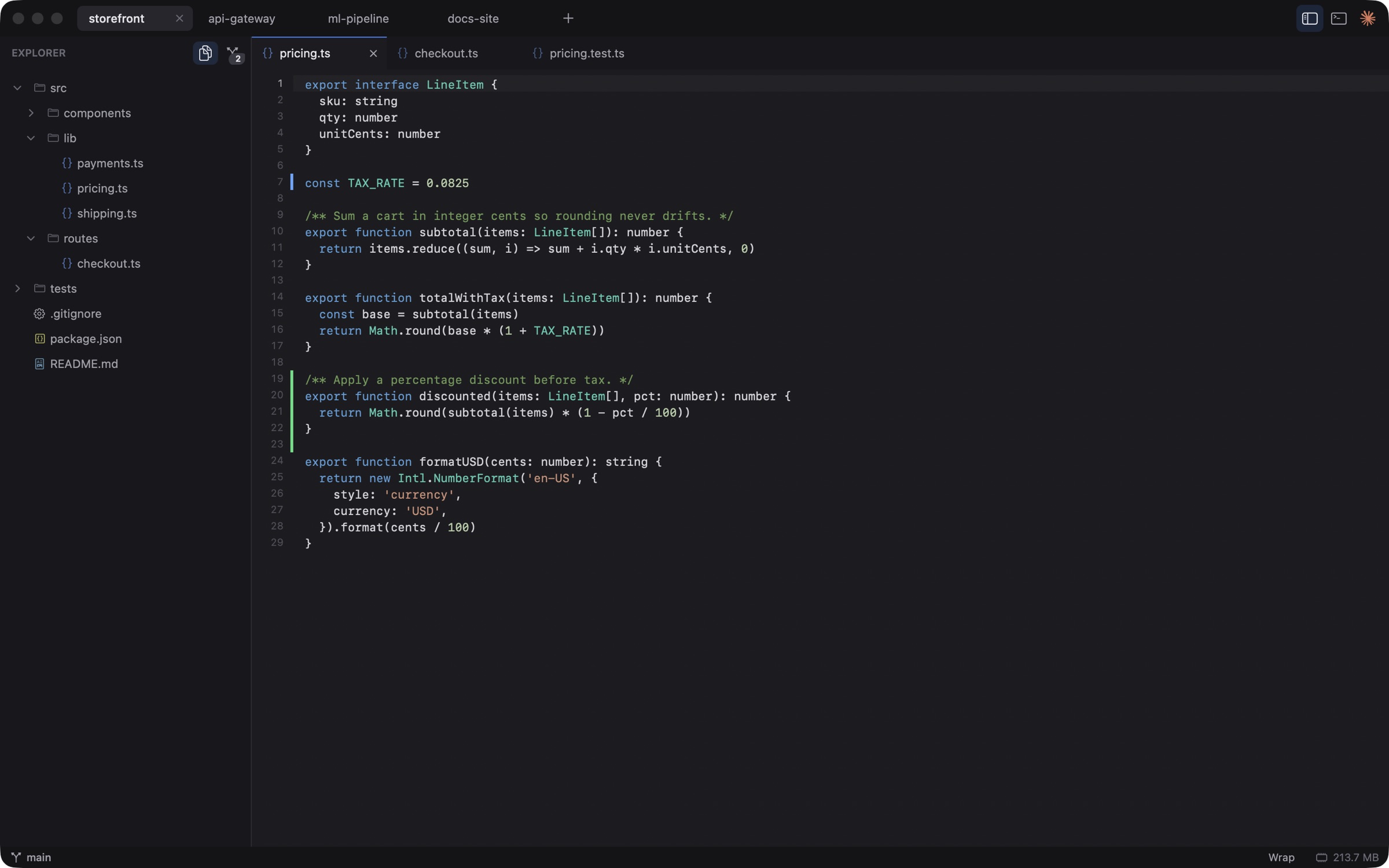Click the README.md file icon
This screenshot has height=868, width=1389.
click(39, 363)
